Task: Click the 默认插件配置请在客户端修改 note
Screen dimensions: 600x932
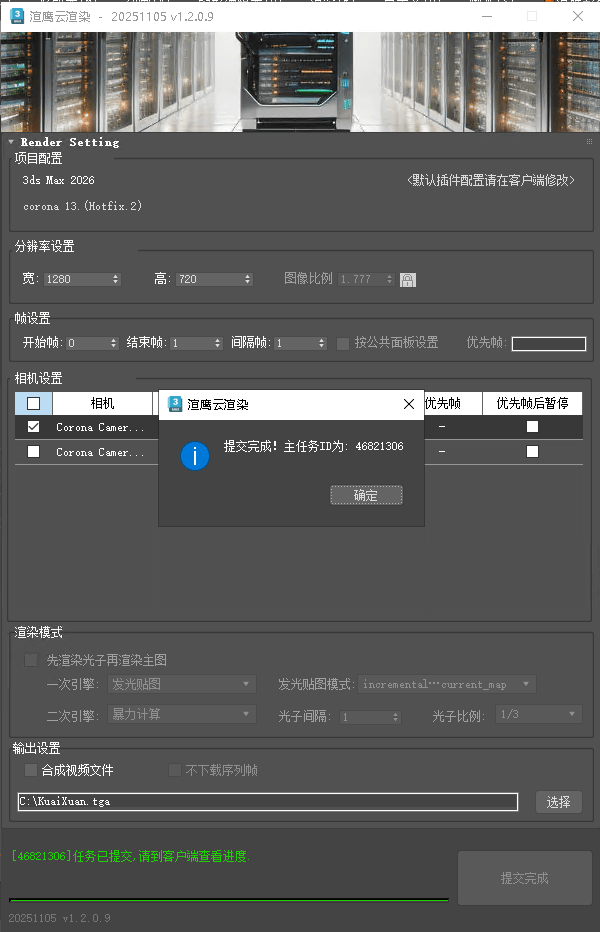Action: [491, 180]
